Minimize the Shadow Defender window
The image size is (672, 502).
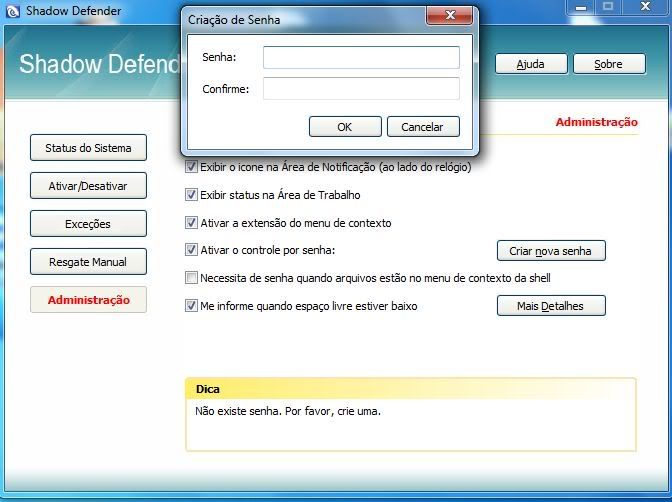(x=582, y=7)
